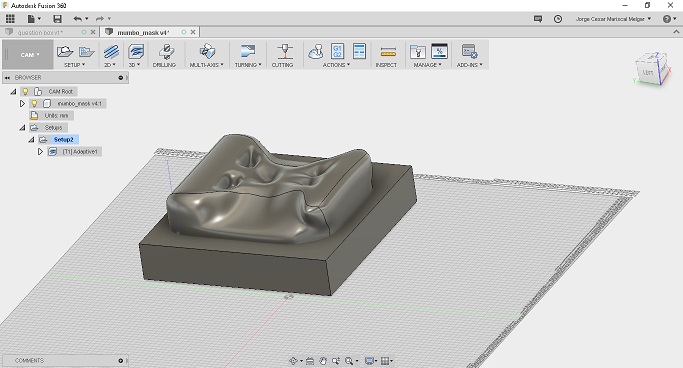Open the ADD-INS dropdown menu
Screen dimensions: 683x368
coord(470,65)
